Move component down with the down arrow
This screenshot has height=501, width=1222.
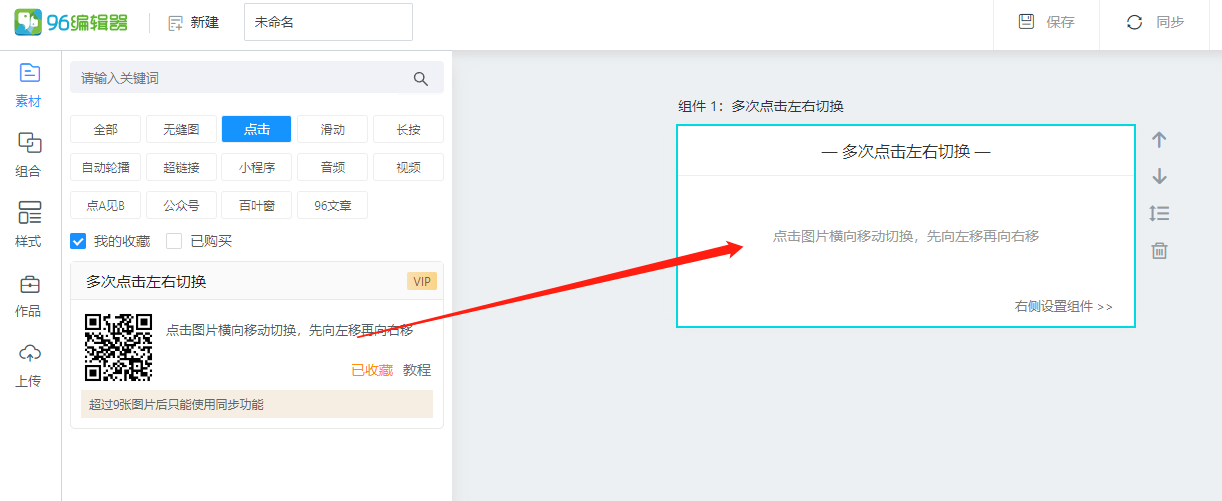(1159, 176)
